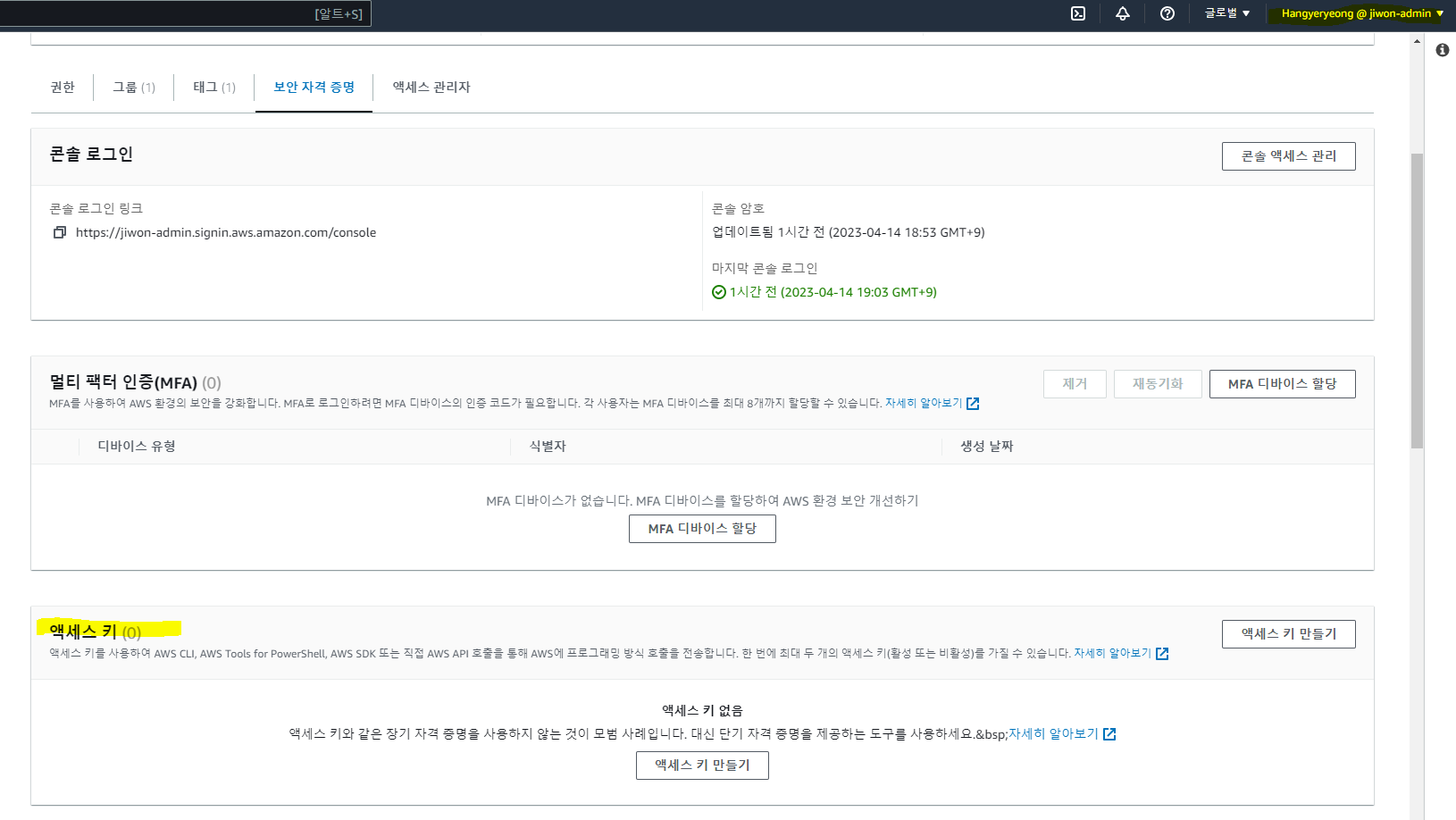Screen dimensions: 1456x820
Task: Click the 콘솔 암호 updated time text
Action: click(849, 232)
